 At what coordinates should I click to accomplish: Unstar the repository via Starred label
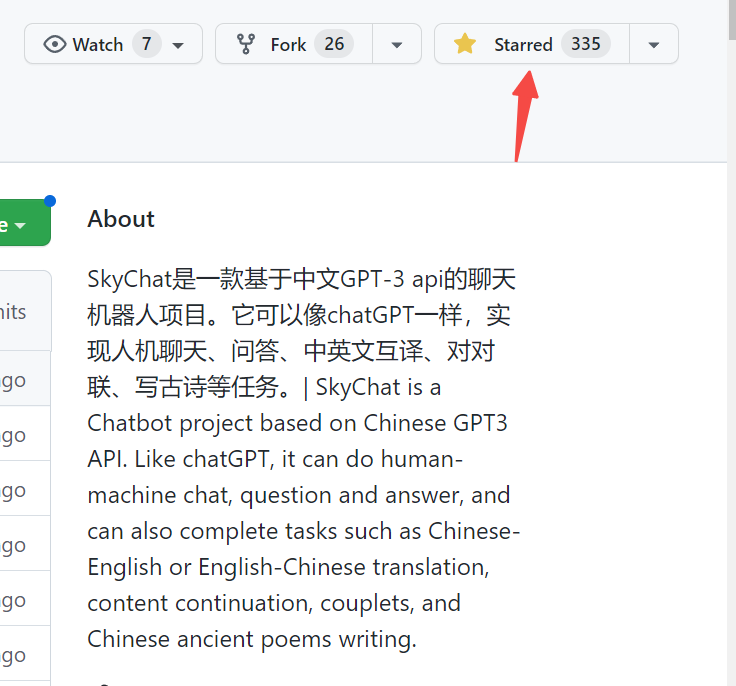[x=523, y=44]
